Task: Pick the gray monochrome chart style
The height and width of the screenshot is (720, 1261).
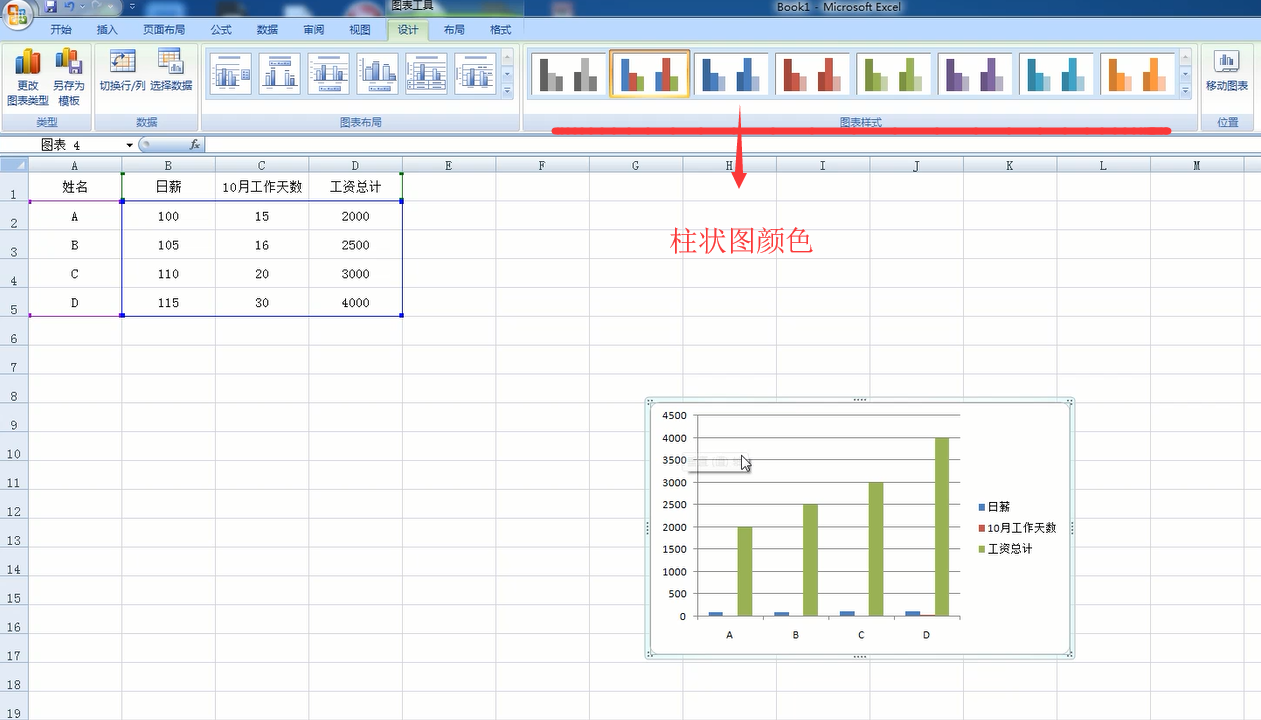Action: (568, 74)
